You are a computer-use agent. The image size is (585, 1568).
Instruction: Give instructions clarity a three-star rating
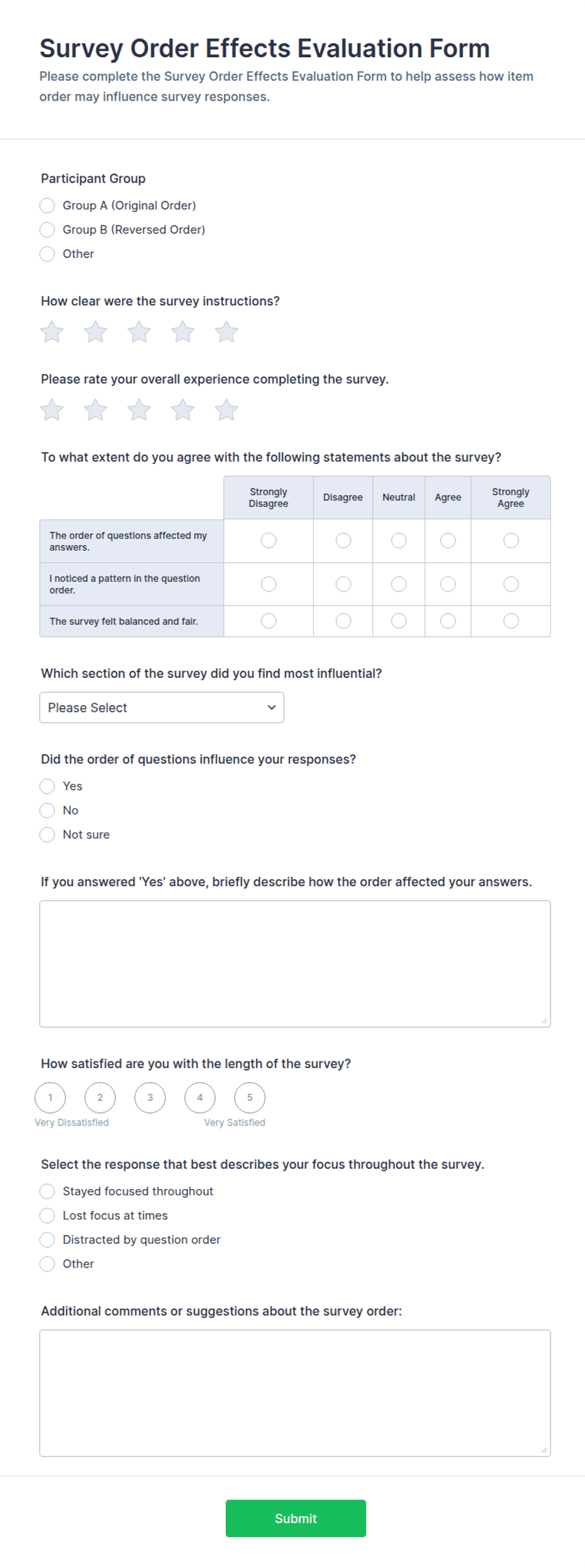coord(139,332)
